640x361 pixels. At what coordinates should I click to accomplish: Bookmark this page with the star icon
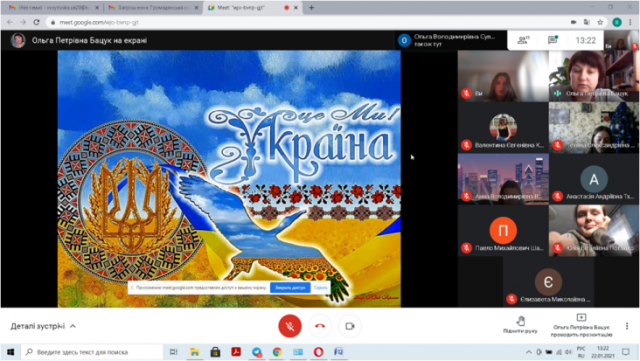(600, 22)
